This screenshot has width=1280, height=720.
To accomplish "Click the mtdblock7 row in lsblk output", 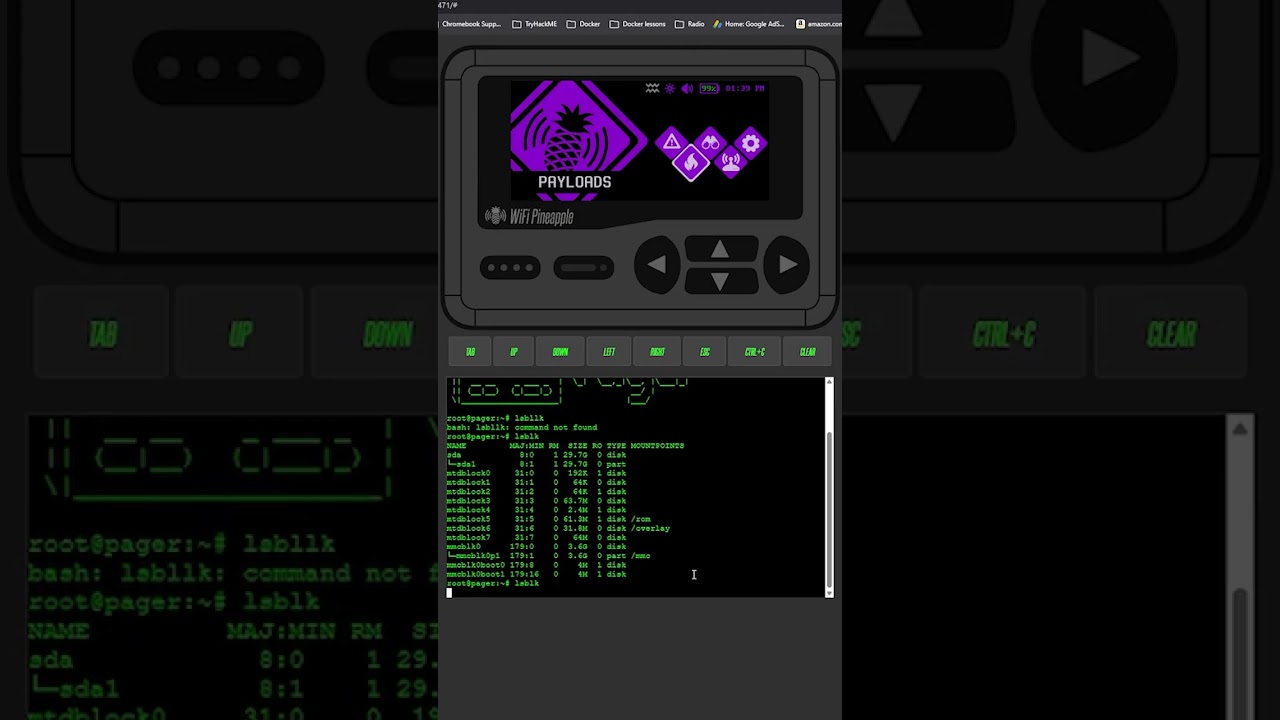I will 536,537.
